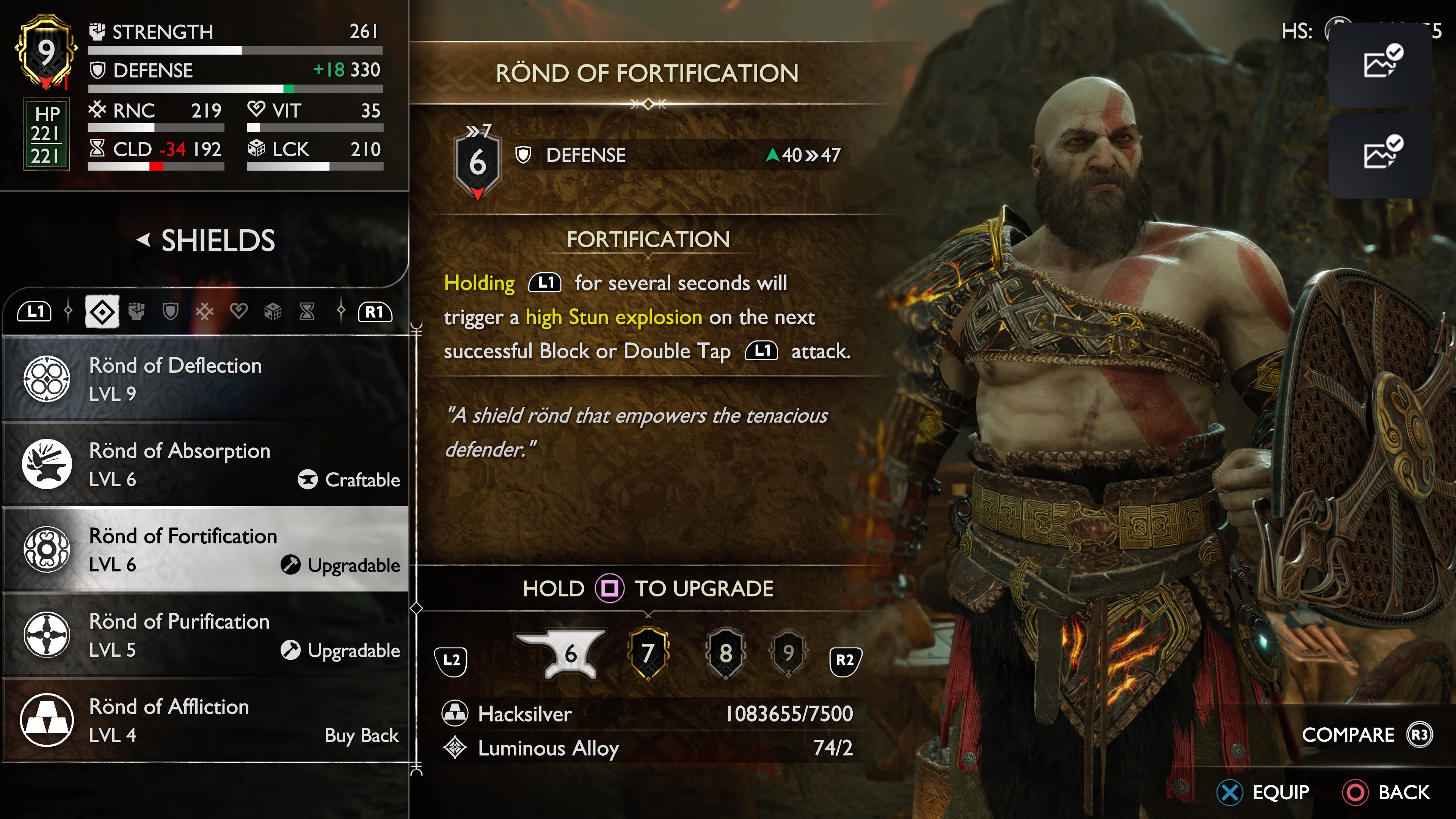Filter shields by strength fist icon

coord(136,311)
